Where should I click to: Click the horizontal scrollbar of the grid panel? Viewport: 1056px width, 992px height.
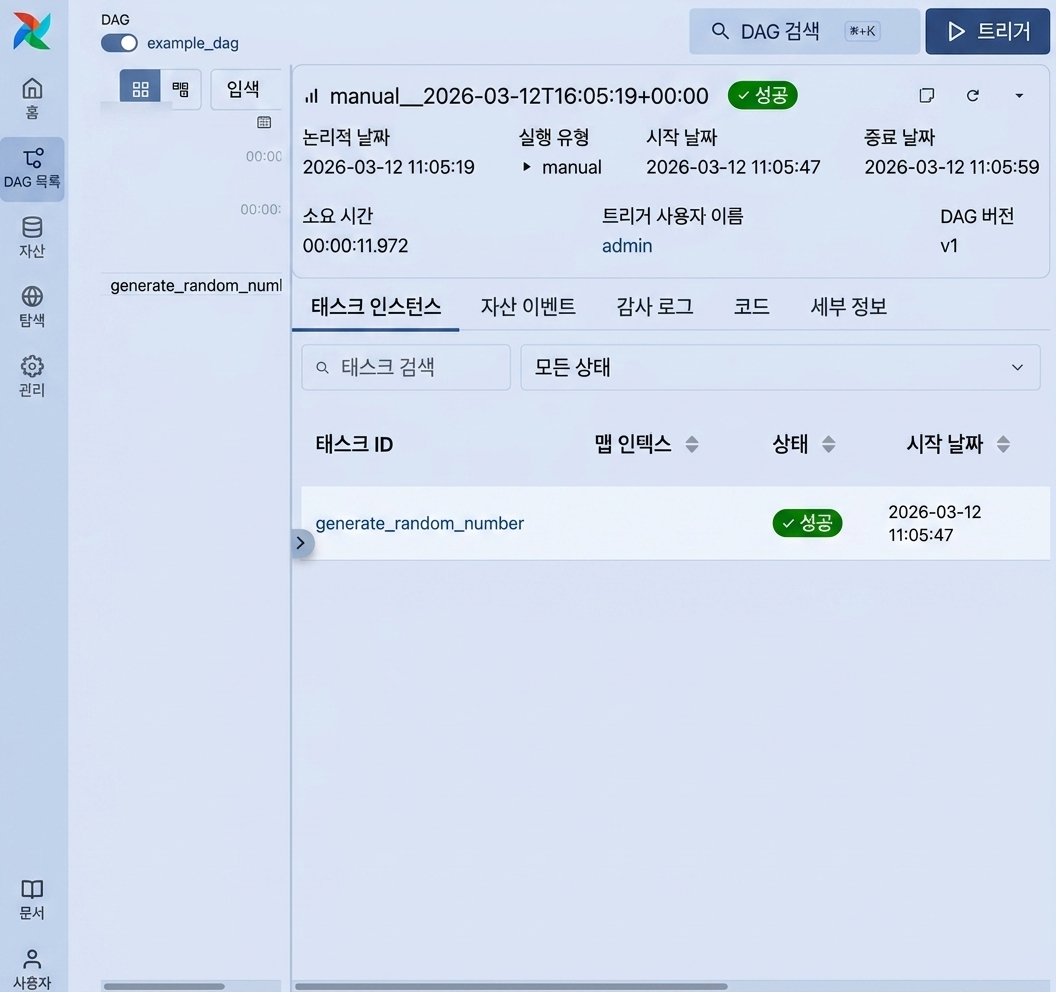point(164,986)
